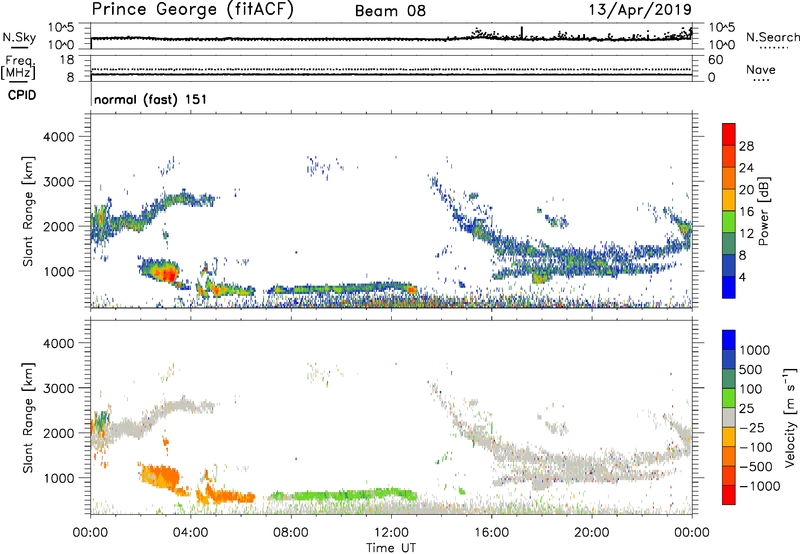800x554 pixels.
Task: Click the 'Velocity [m s-1]' colorbar title
Action: click(x=790, y=417)
